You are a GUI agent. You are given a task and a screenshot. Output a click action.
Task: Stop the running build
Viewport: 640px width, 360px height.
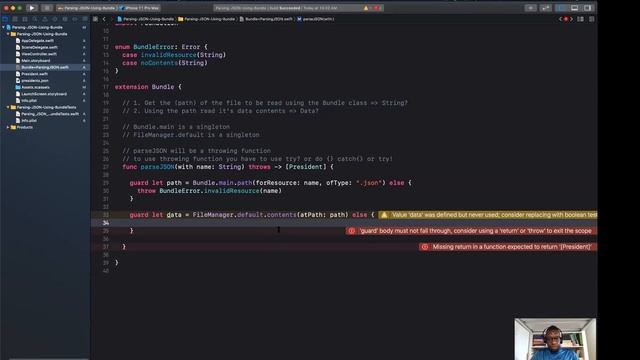click(x=47, y=8)
